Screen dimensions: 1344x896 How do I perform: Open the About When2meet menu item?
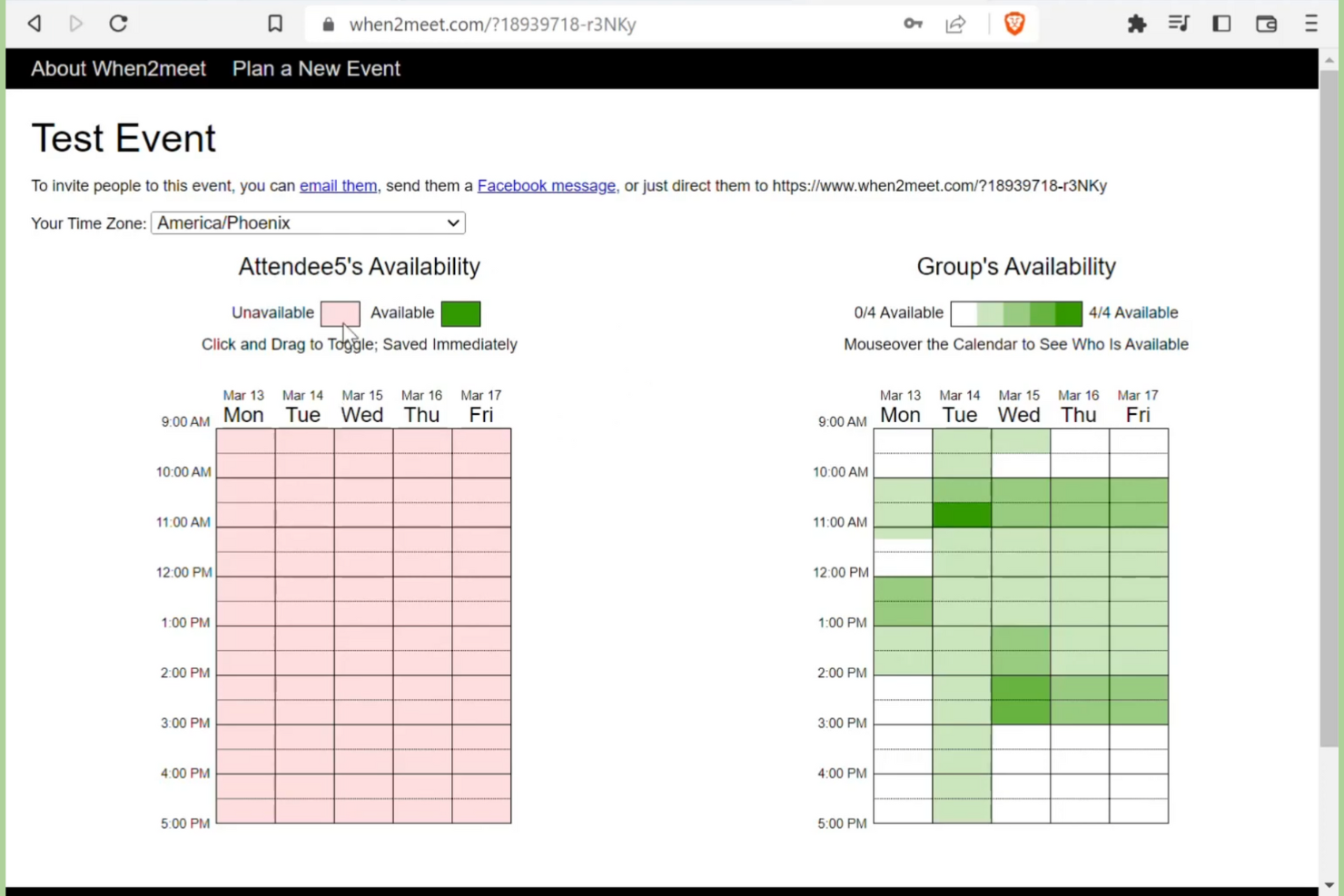(x=118, y=69)
